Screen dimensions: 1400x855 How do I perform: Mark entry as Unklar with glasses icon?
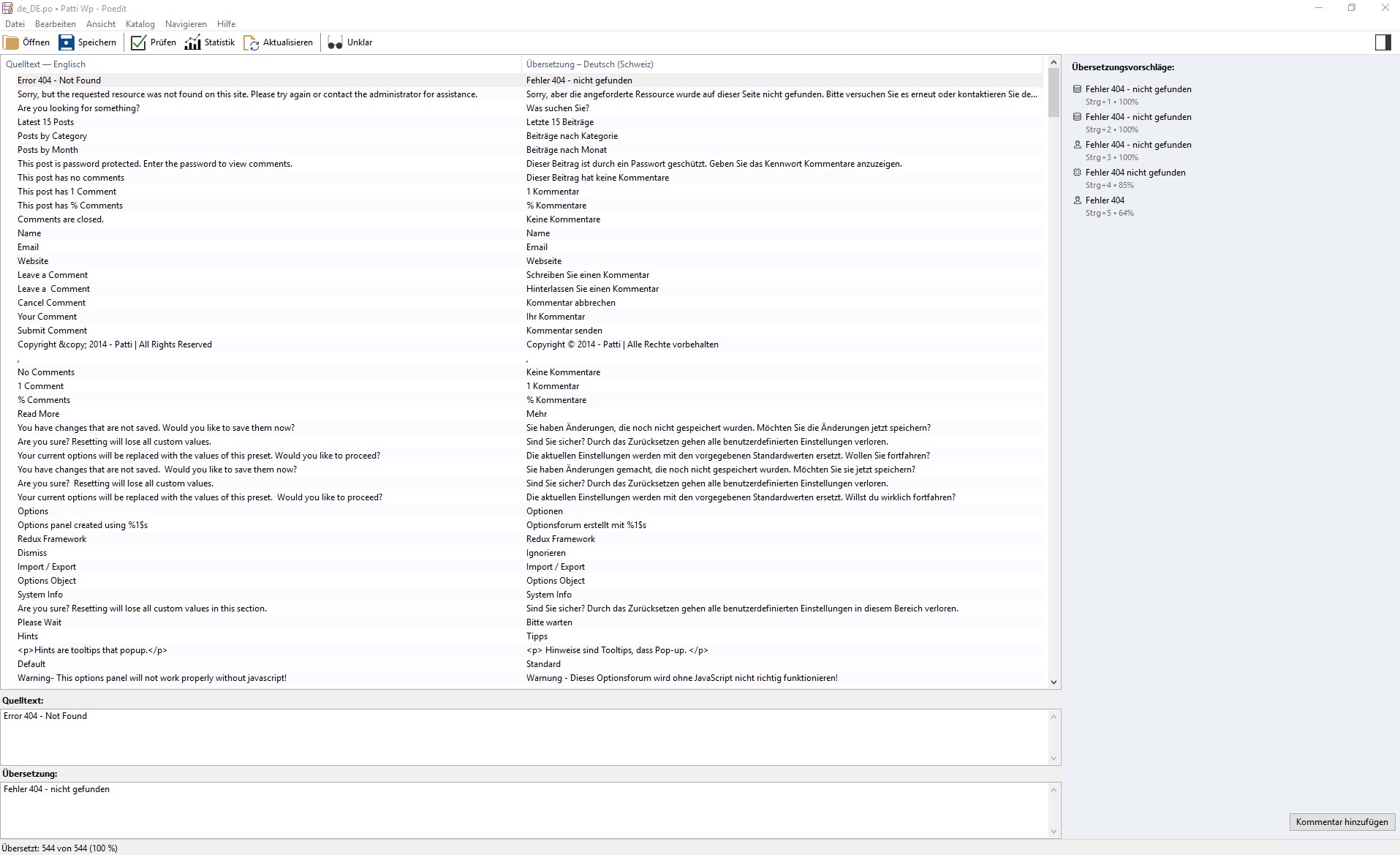335,42
